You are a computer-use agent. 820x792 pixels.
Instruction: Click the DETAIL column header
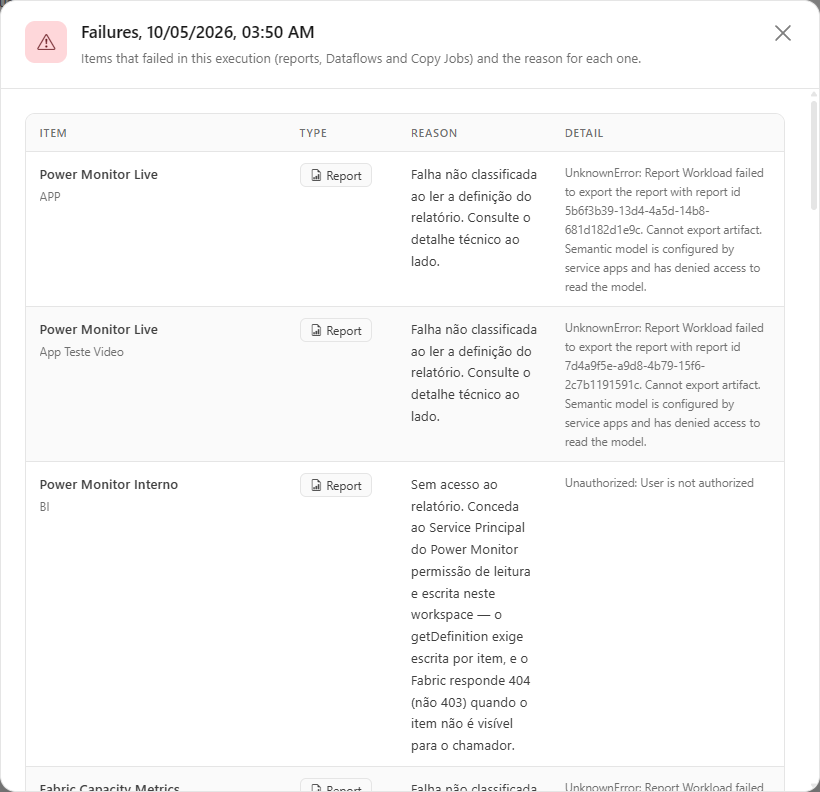[584, 133]
